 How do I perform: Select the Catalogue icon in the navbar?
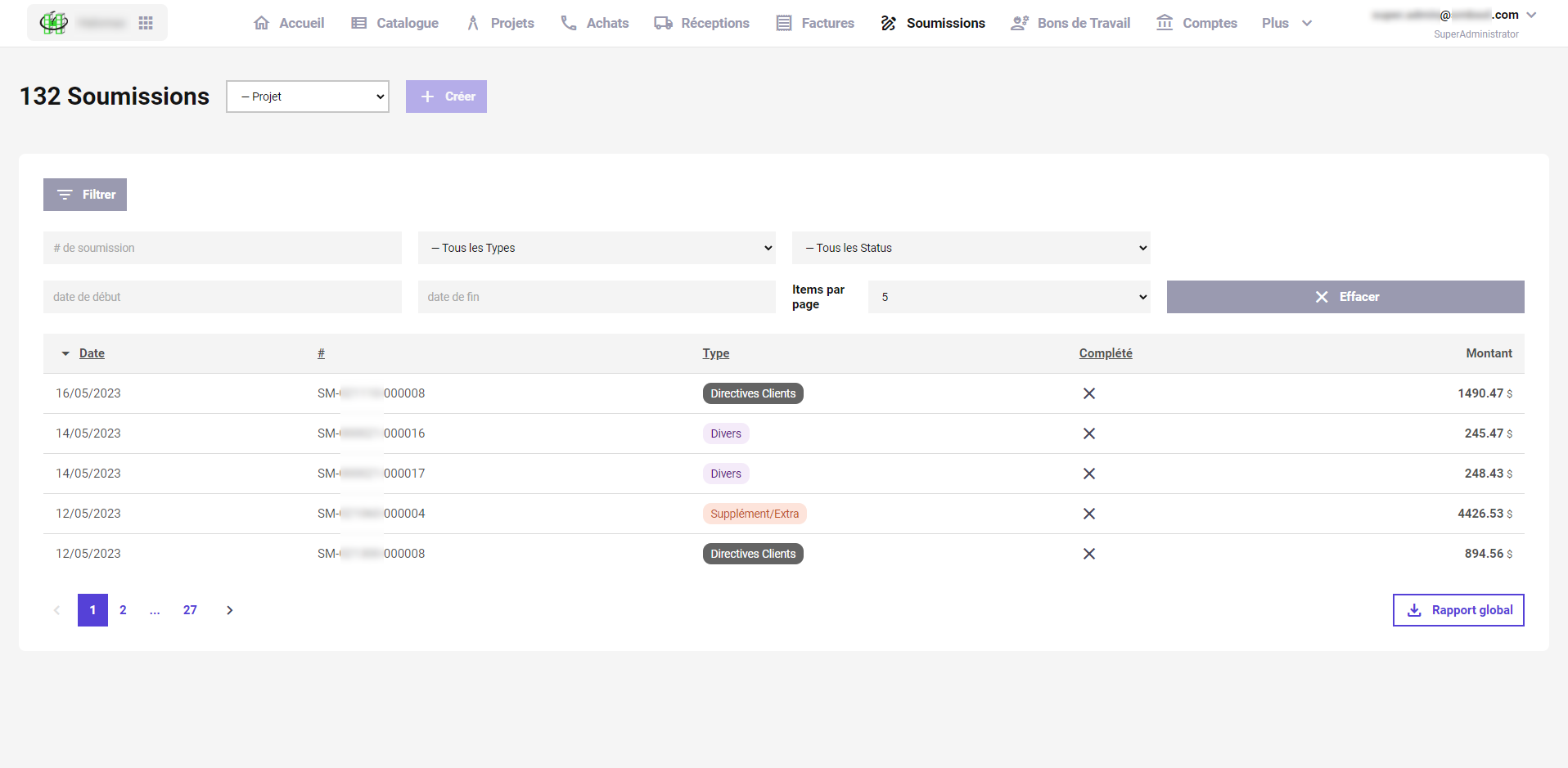pos(358,23)
